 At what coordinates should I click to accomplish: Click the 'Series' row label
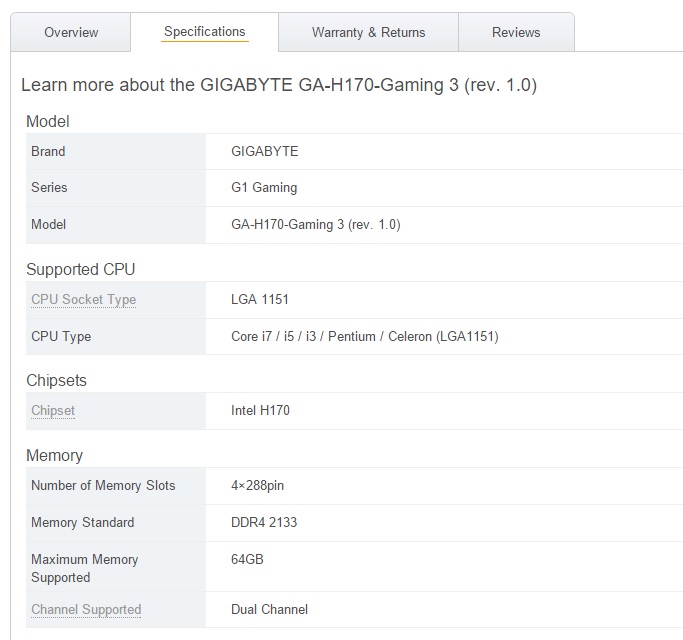(49, 188)
